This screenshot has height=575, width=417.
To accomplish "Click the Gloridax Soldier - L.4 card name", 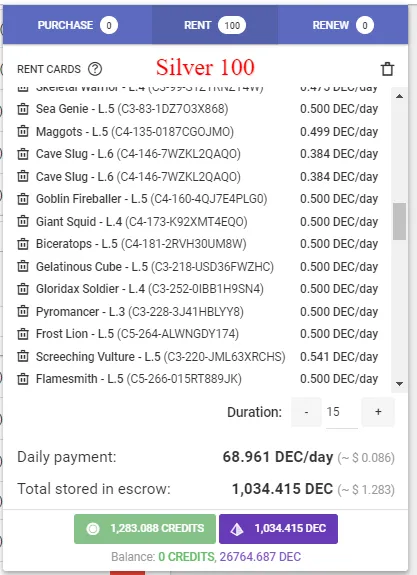I will tap(90, 289).
